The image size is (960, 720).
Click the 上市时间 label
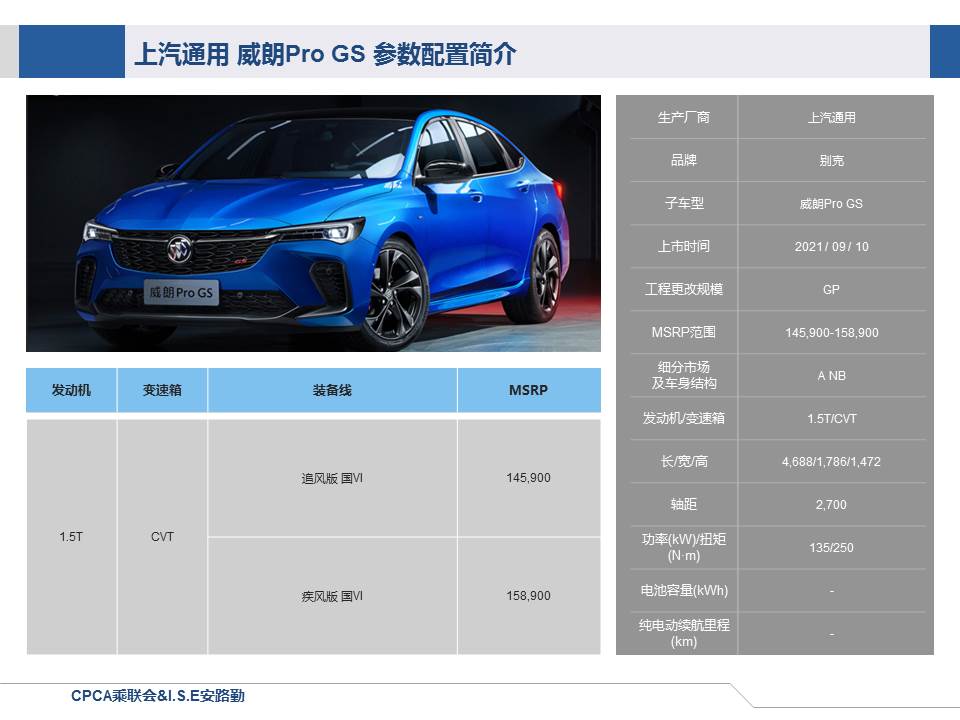pos(684,247)
